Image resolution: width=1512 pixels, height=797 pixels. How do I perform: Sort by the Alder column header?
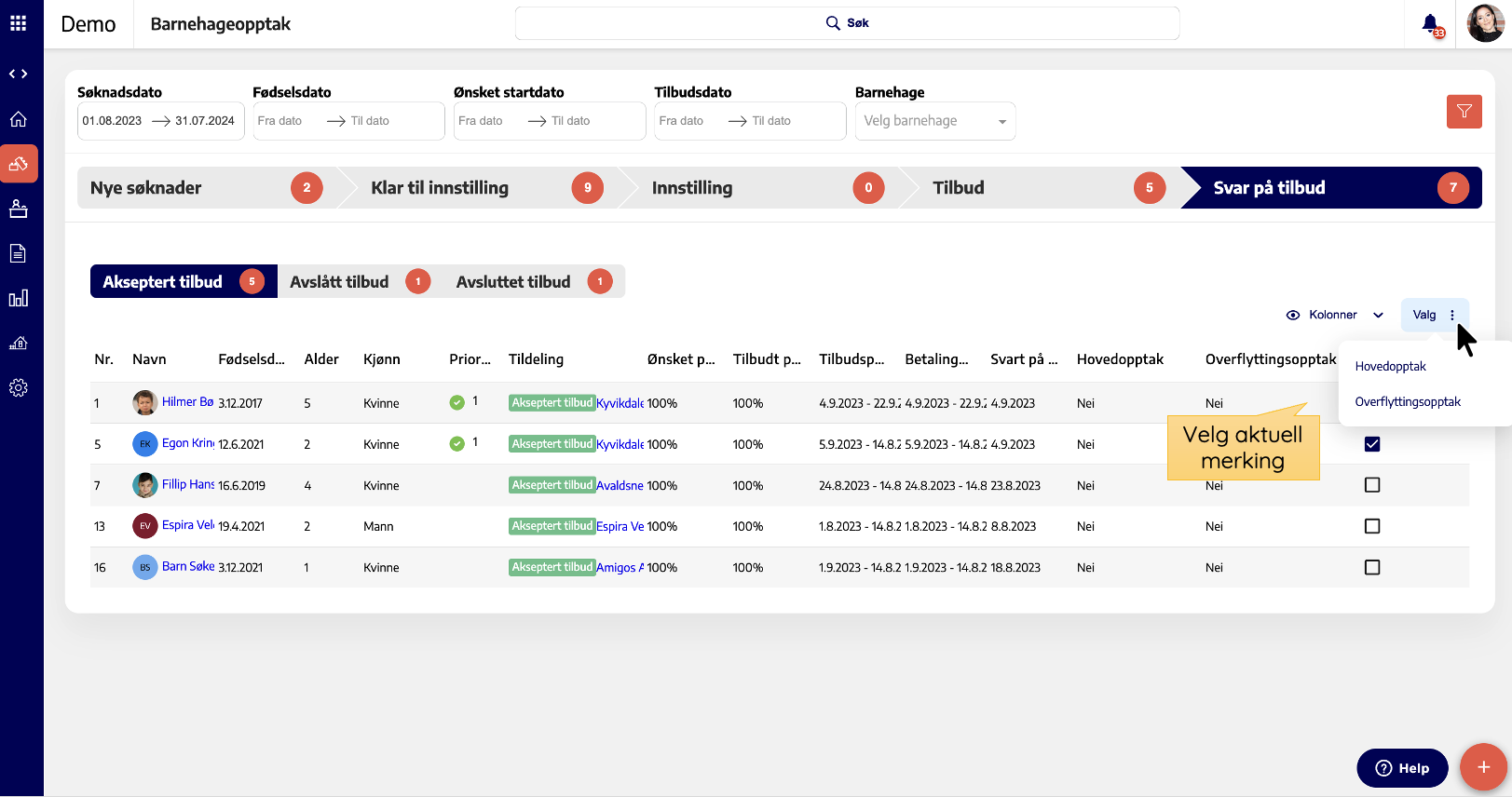coord(321,359)
